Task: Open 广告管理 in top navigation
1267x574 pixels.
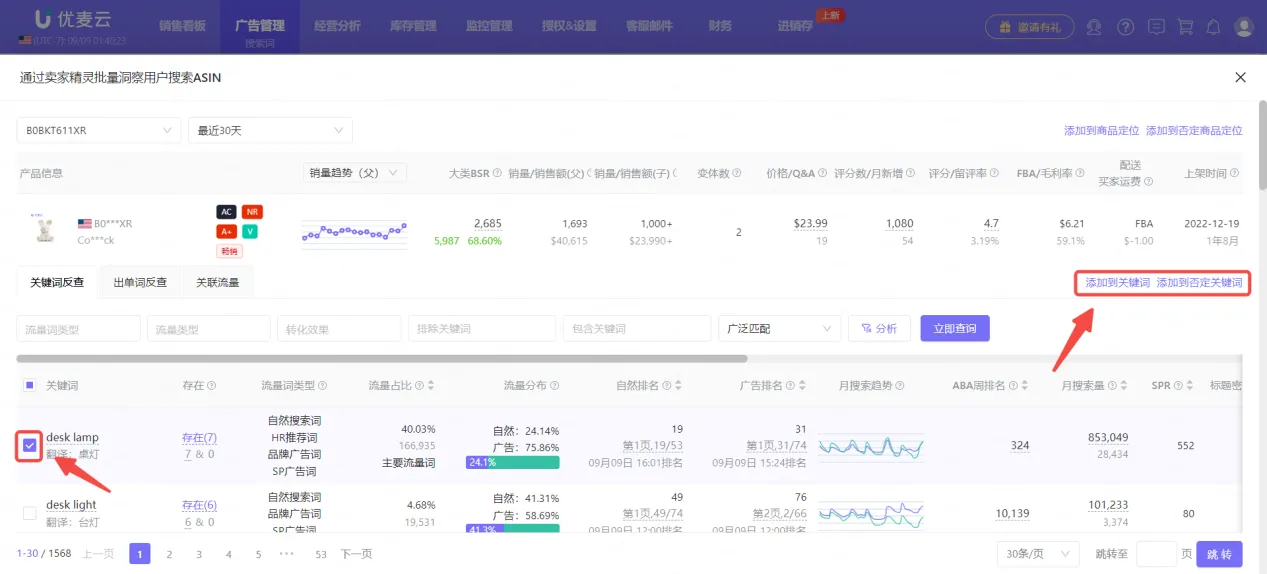Action: 260,25
